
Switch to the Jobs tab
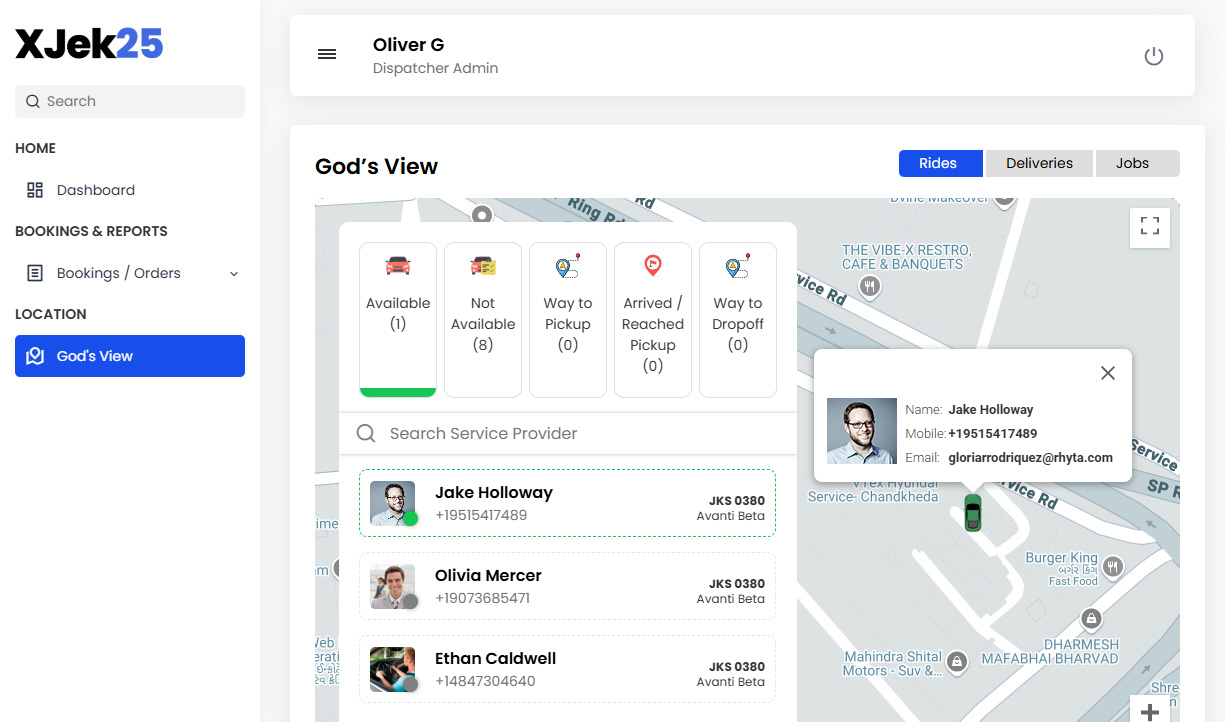pyautogui.click(x=1132, y=163)
